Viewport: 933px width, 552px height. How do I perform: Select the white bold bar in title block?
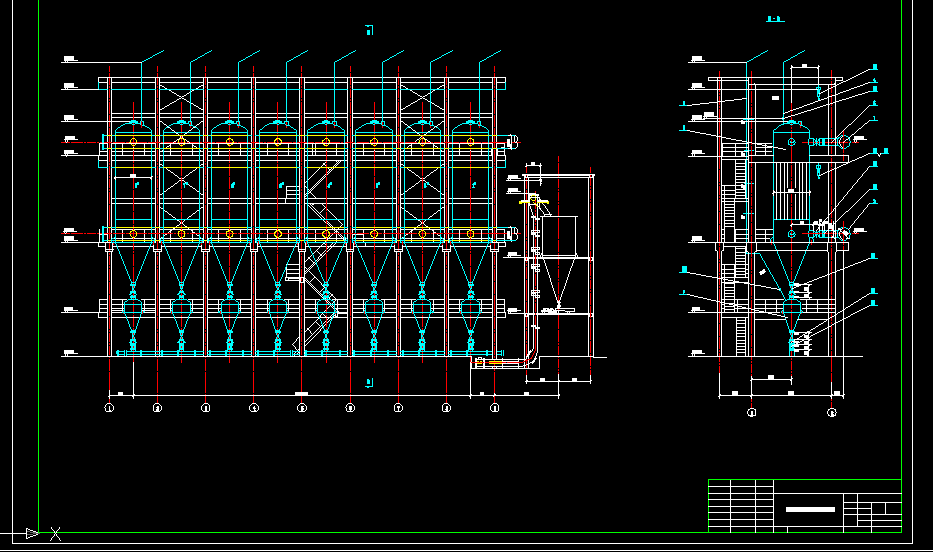click(x=809, y=509)
